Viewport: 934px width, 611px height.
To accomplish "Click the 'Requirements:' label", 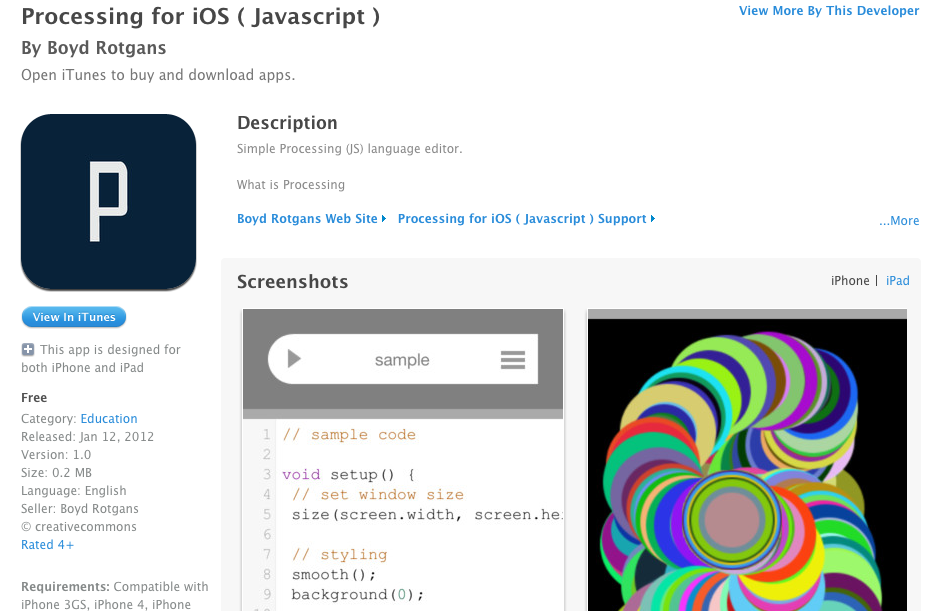I will 66,587.
